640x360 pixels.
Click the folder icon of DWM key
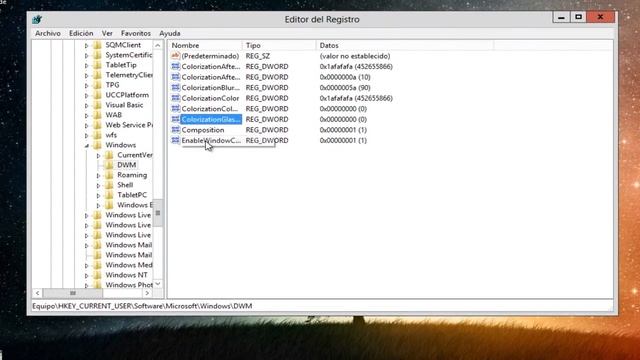109,165
